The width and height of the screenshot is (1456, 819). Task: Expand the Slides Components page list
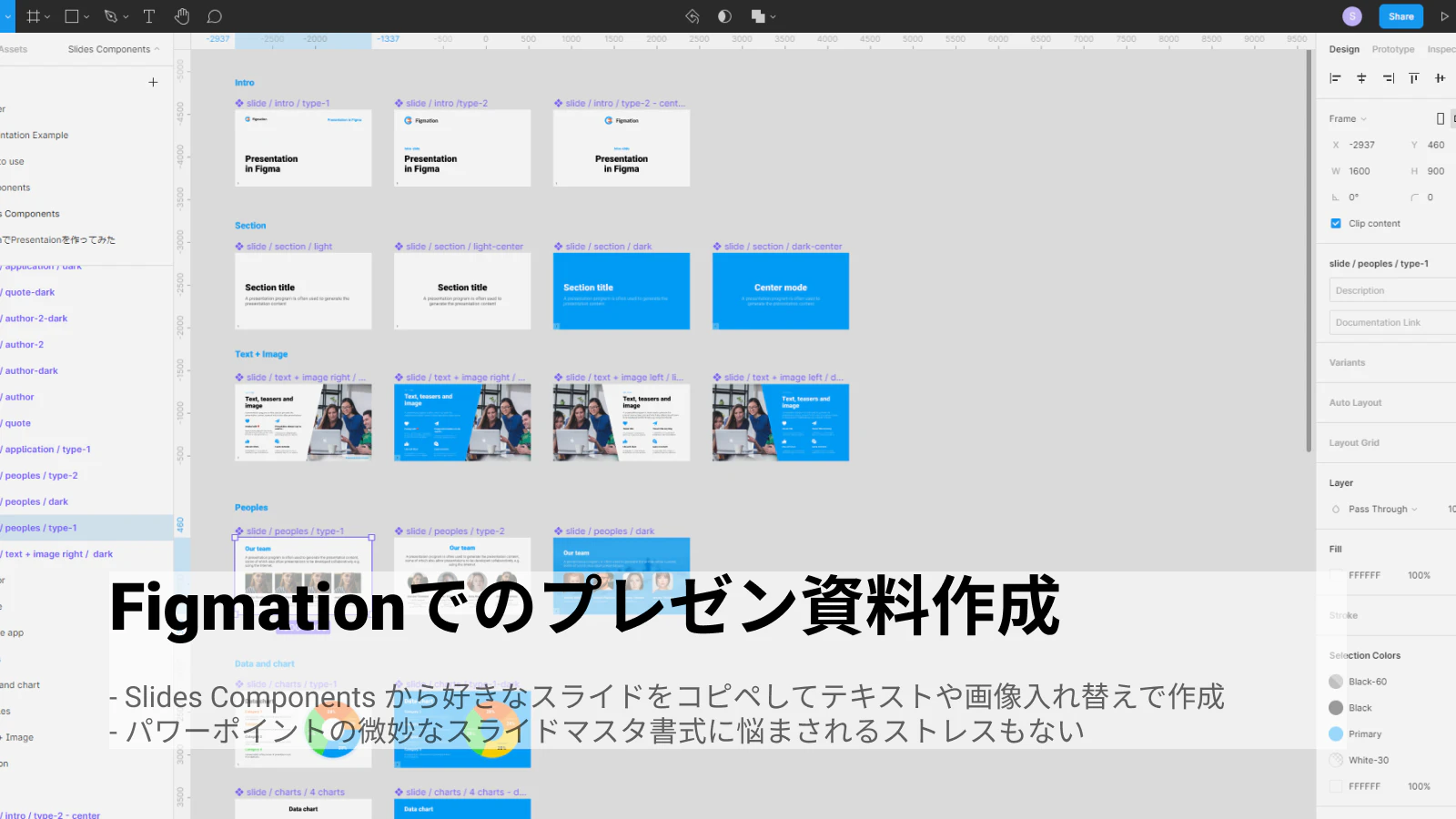(114, 49)
